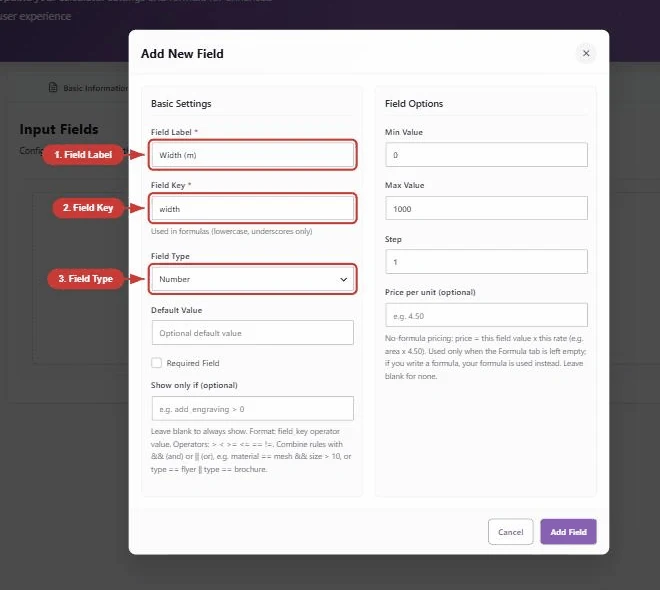660x590 pixels.
Task: Click the Max Value input showing 1000
Action: (x=486, y=208)
